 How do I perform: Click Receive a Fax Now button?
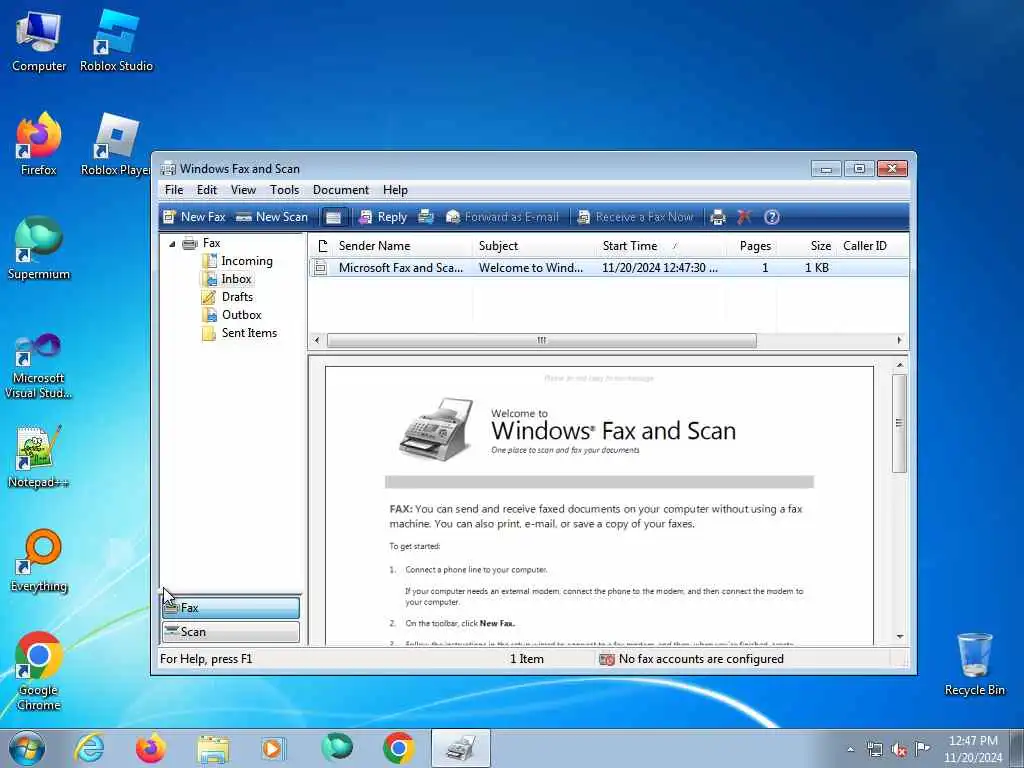coord(635,217)
